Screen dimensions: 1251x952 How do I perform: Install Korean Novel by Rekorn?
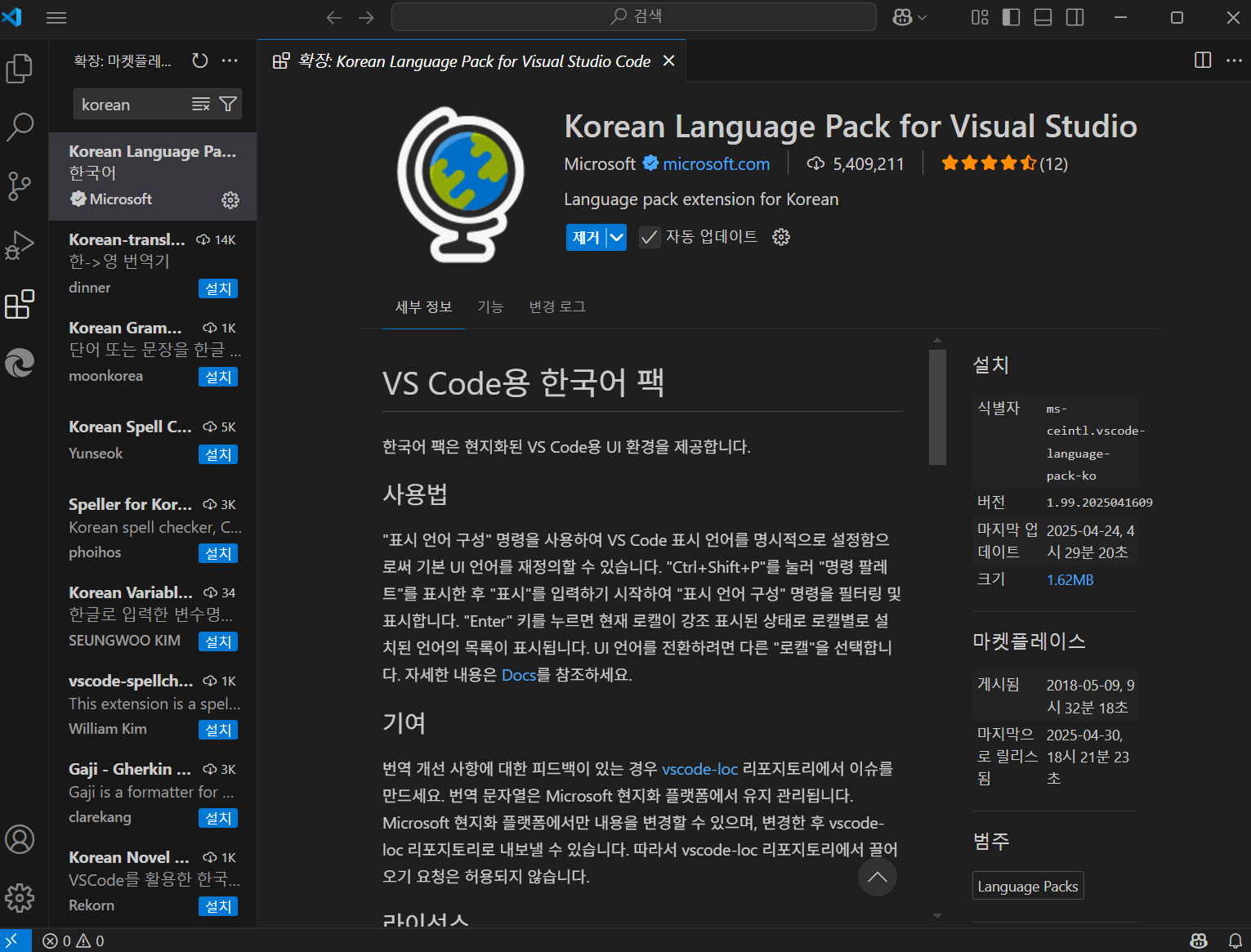coord(218,906)
